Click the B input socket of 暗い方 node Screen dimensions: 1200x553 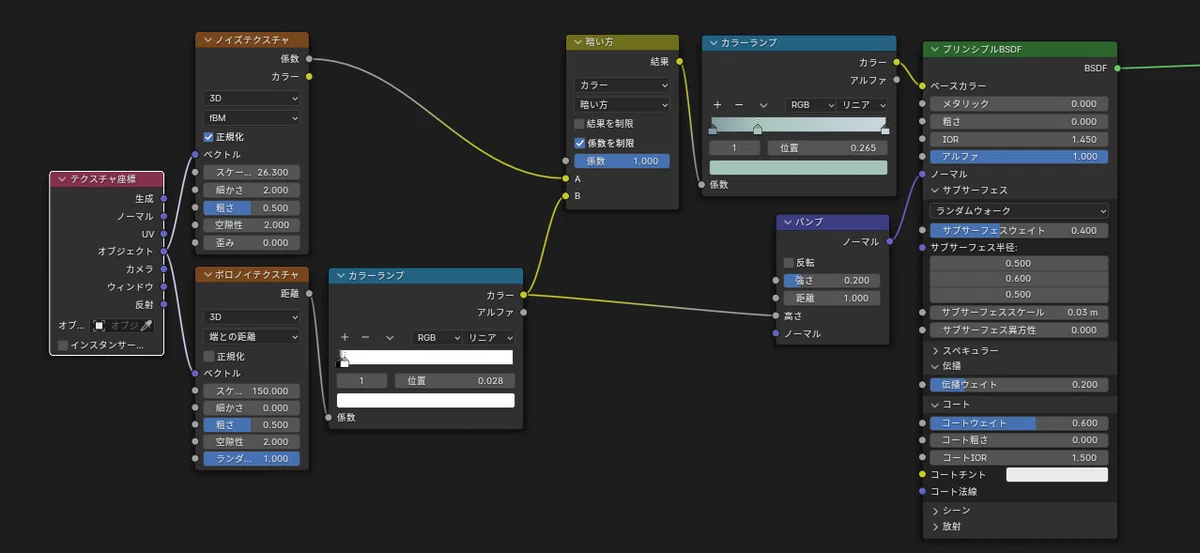[566, 196]
